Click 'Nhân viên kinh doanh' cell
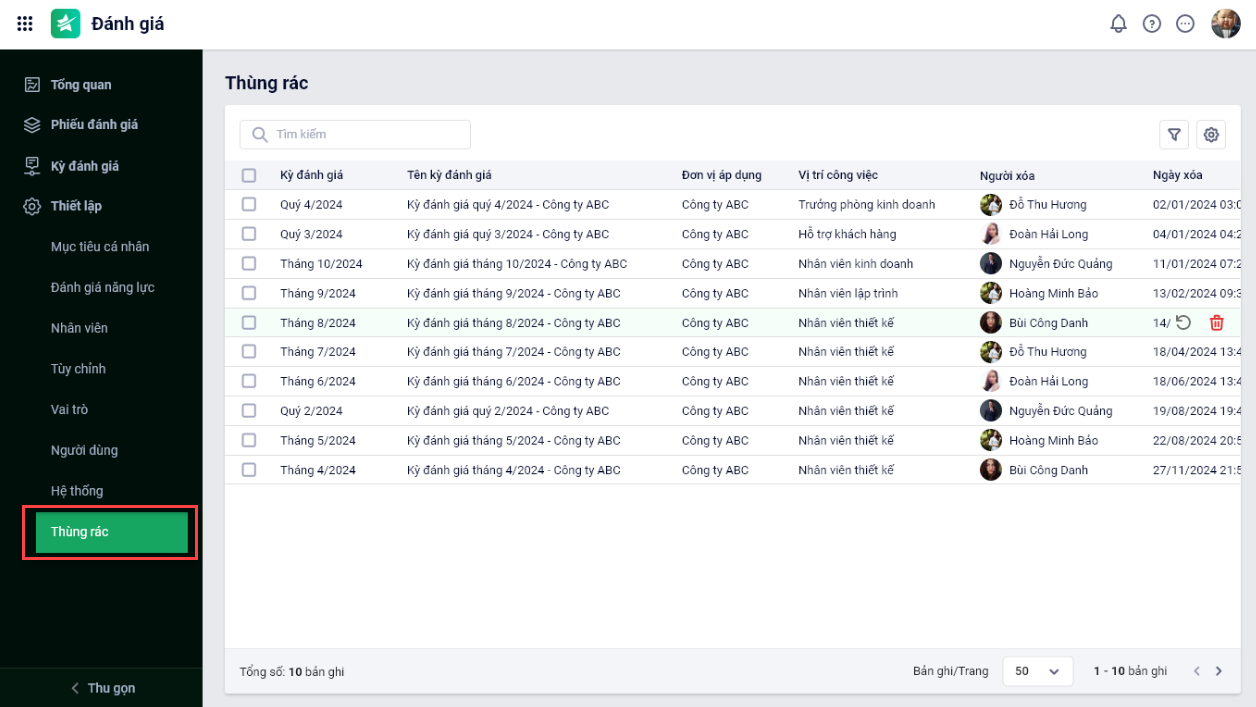The height and width of the screenshot is (707, 1256). point(856,264)
